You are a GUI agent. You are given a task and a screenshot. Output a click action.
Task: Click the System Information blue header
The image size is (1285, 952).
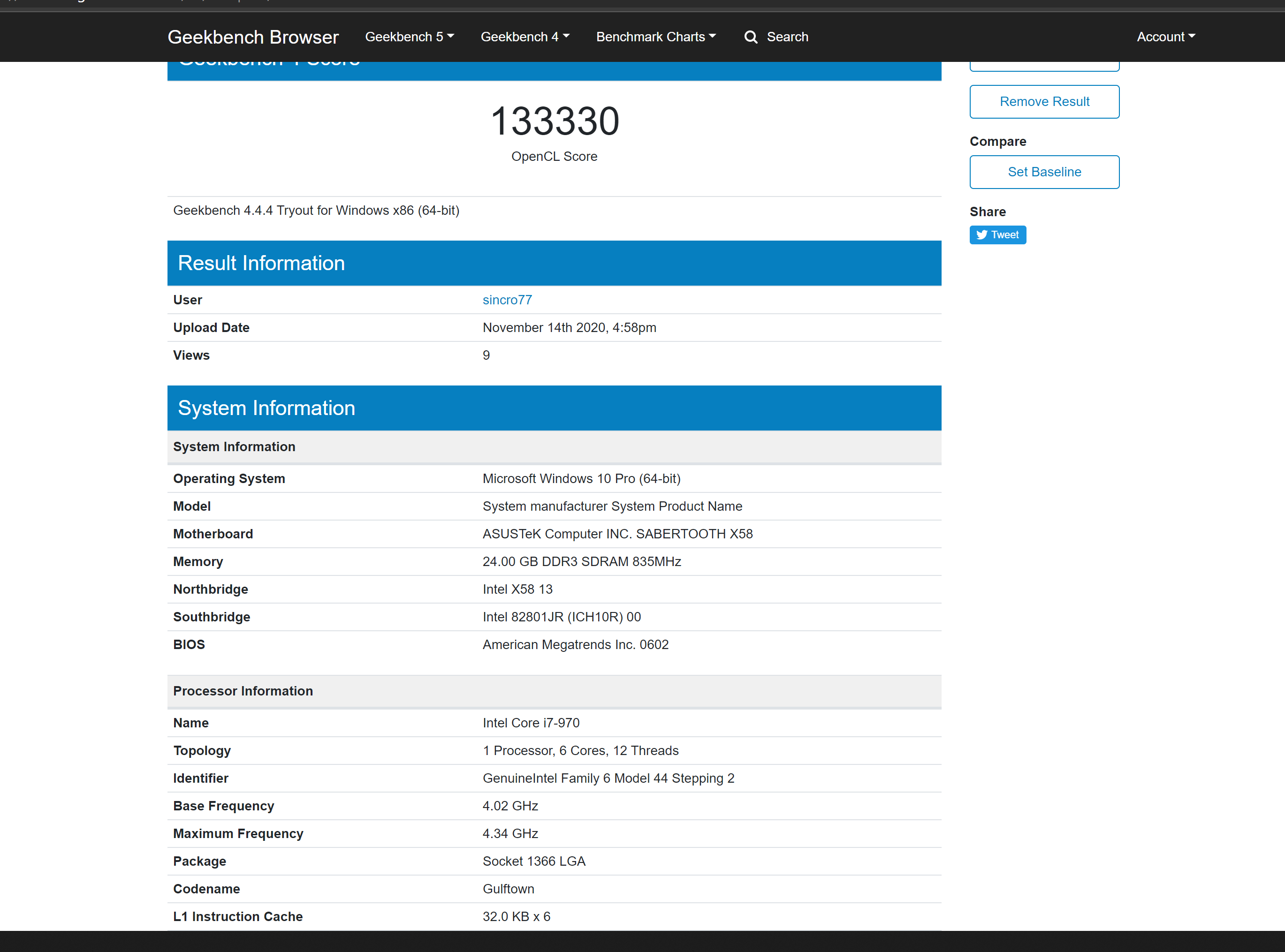554,408
